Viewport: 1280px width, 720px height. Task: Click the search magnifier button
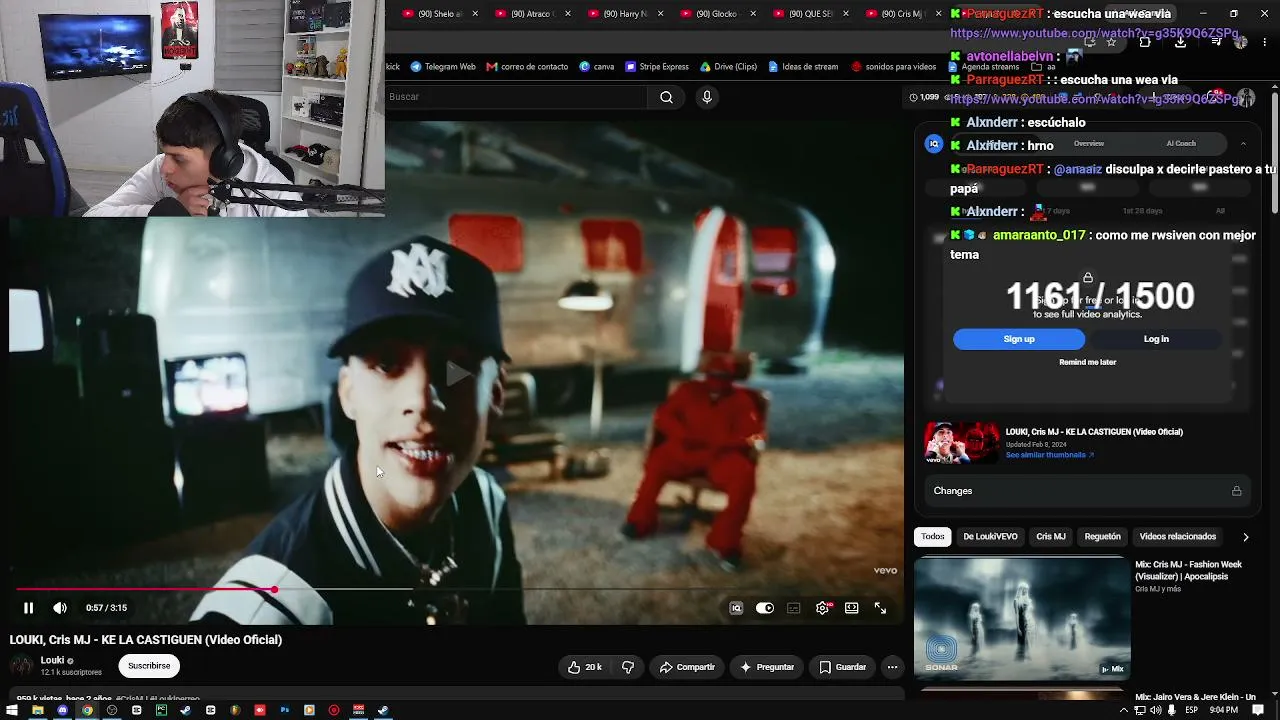coord(666,97)
